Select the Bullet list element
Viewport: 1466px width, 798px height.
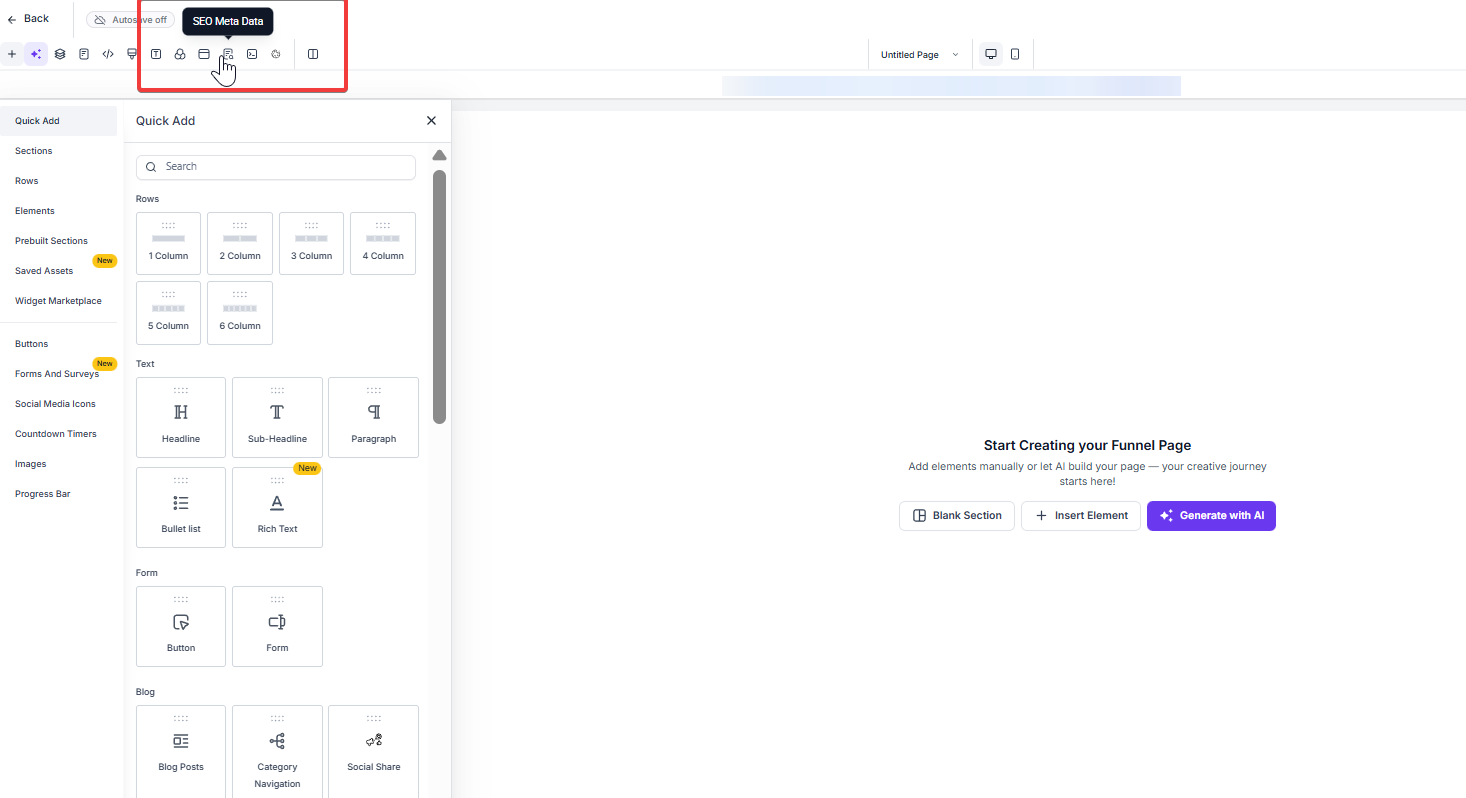[x=181, y=507]
